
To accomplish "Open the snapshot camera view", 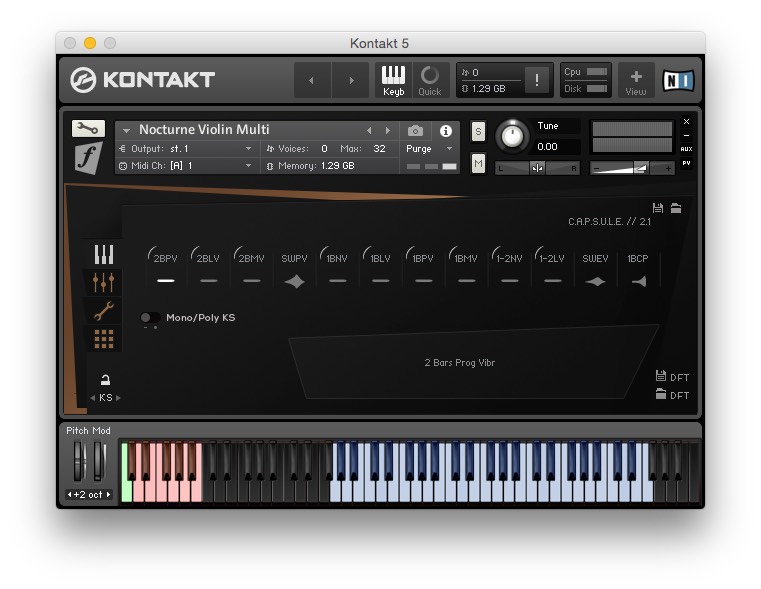I will (x=415, y=131).
